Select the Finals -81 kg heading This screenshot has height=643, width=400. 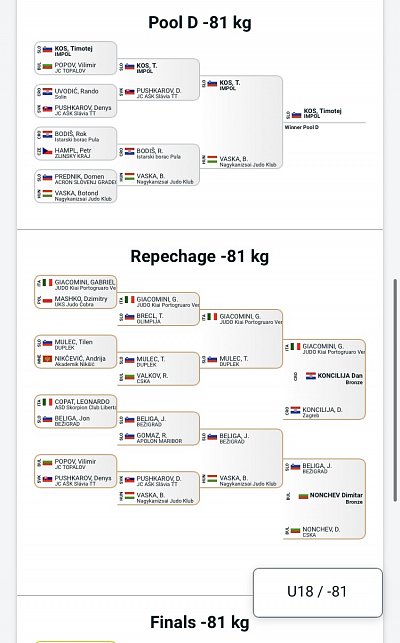point(200,622)
